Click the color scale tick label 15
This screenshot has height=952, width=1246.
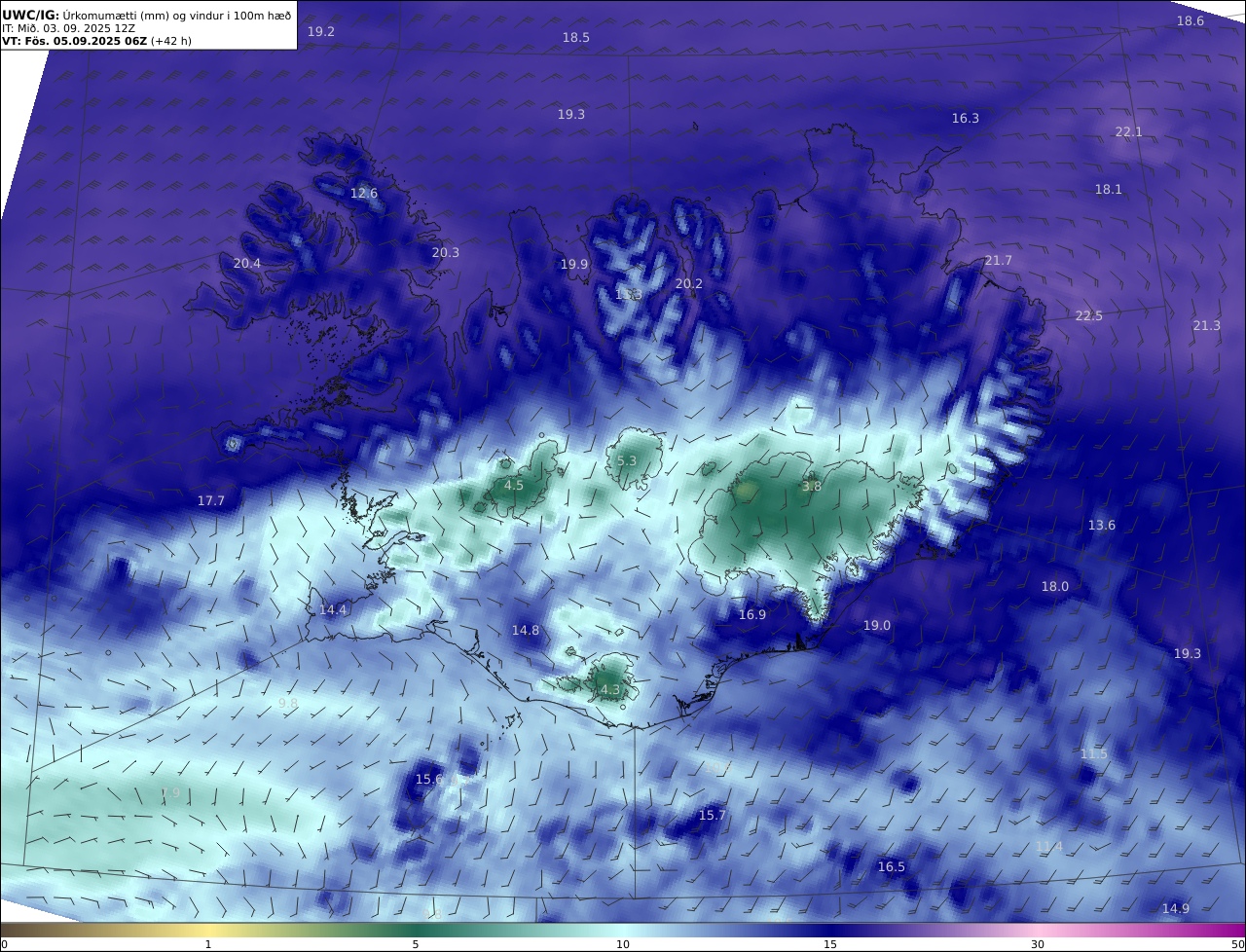tap(830, 944)
